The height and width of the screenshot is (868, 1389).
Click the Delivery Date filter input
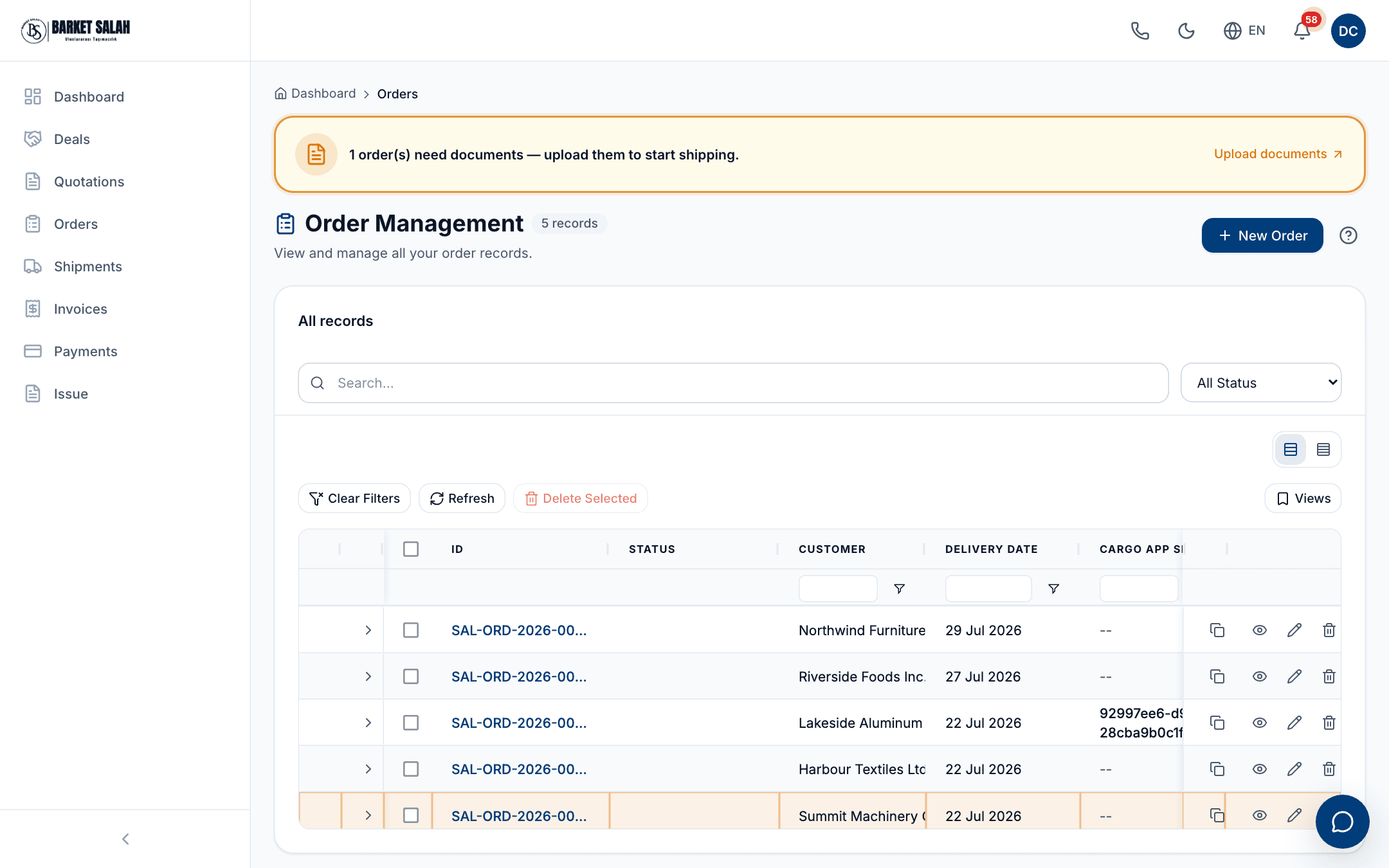point(988,588)
